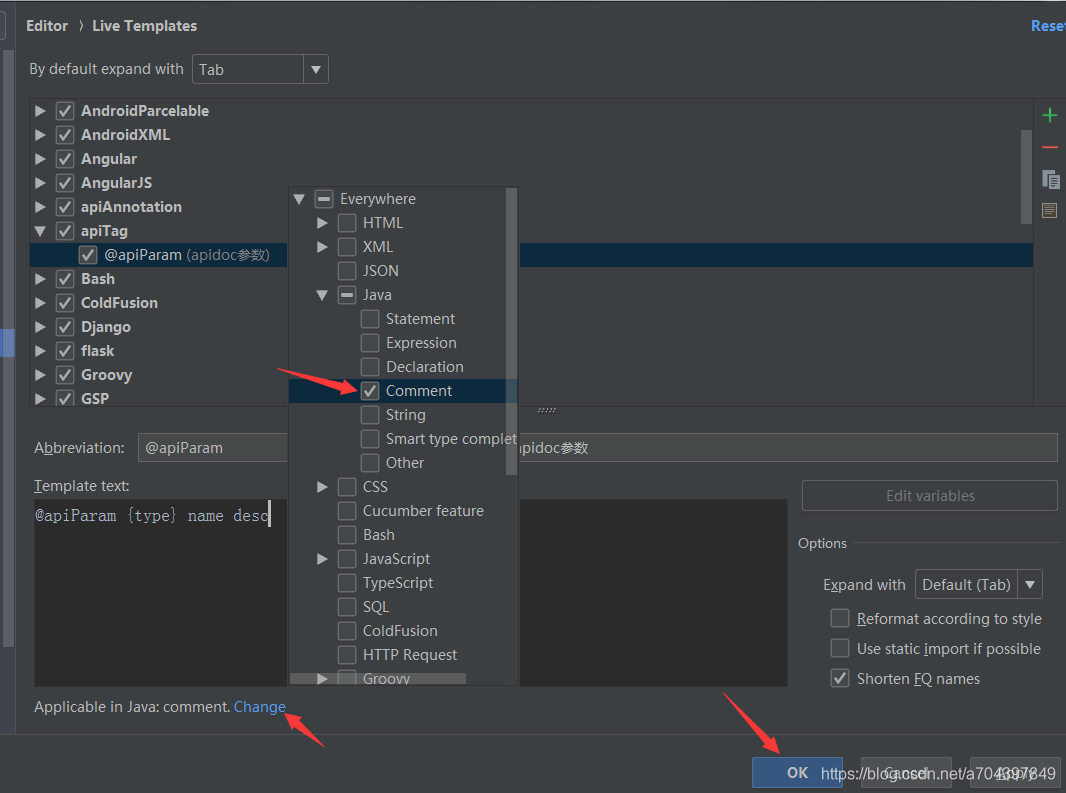Image resolution: width=1066 pixels, height=793 pixels.
Task: Open the Expand with Default (Tab) dropdown
Action: (x=1030, y=584)
